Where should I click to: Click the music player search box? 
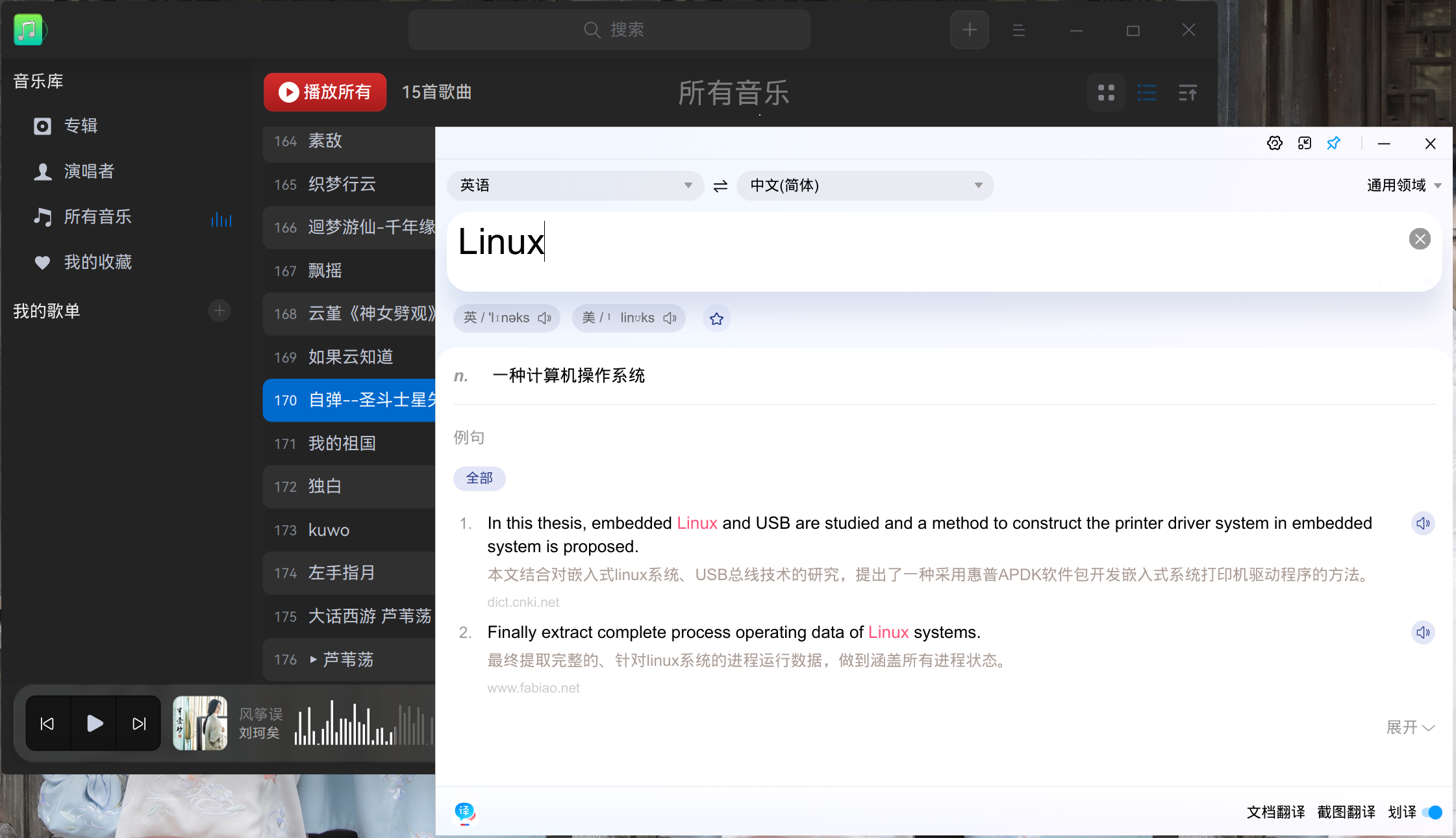(609, 30)
